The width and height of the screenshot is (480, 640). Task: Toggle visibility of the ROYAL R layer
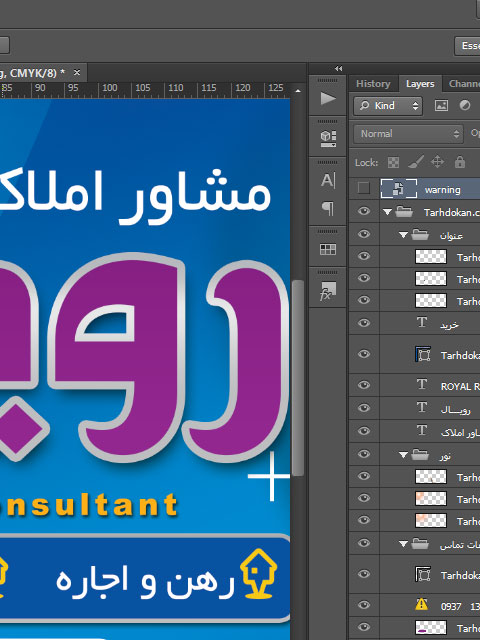pos(364,385)
